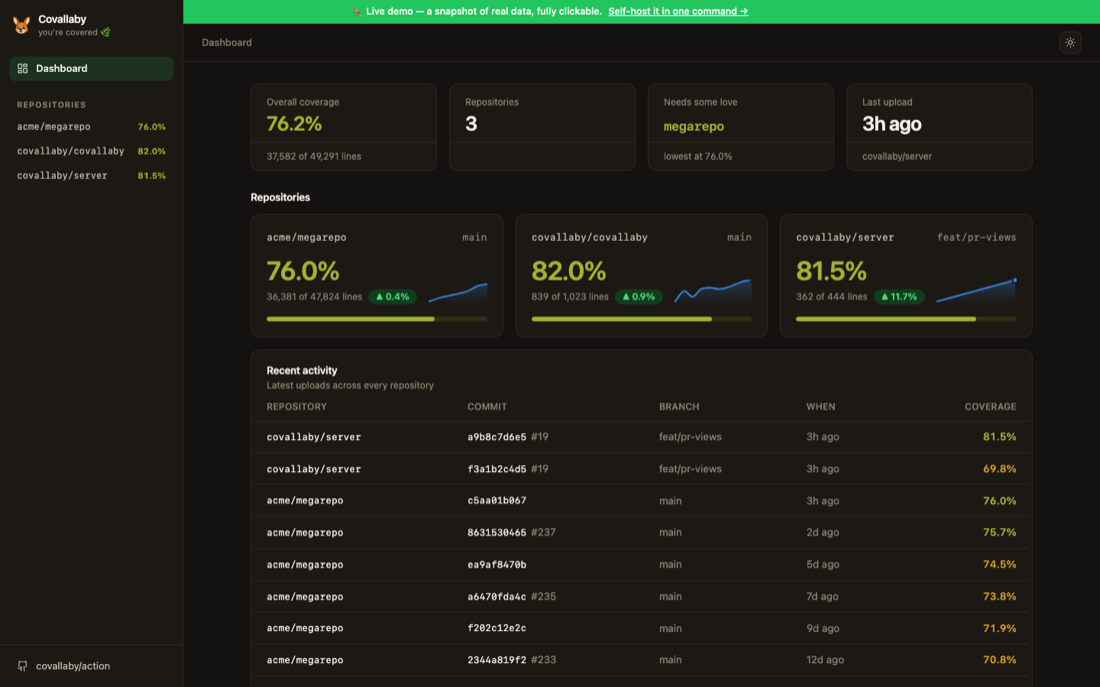Click the '37,582 of 49,291 lines' text
This screenshot has height=687, width=1100.
pos(314,156)
